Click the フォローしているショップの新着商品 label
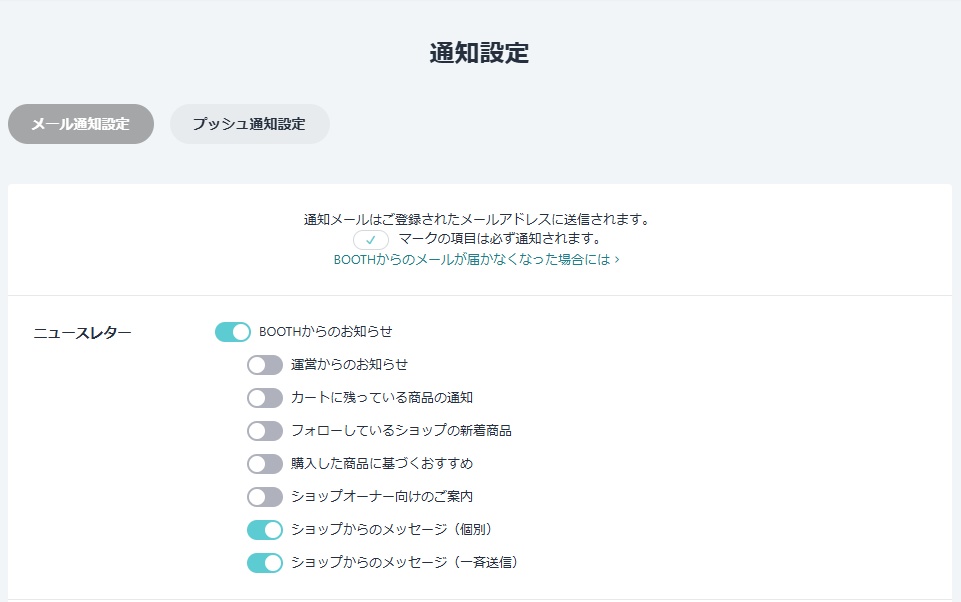 coord(395,430)
